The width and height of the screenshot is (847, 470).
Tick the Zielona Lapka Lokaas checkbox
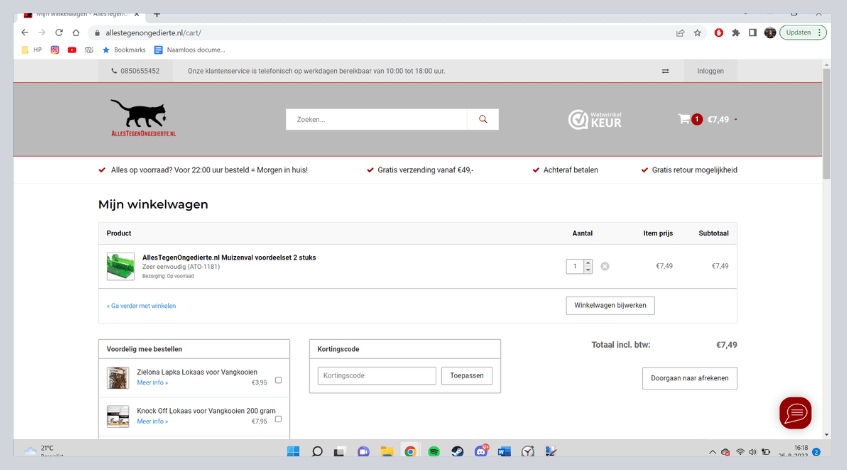[x=278, y=380]
